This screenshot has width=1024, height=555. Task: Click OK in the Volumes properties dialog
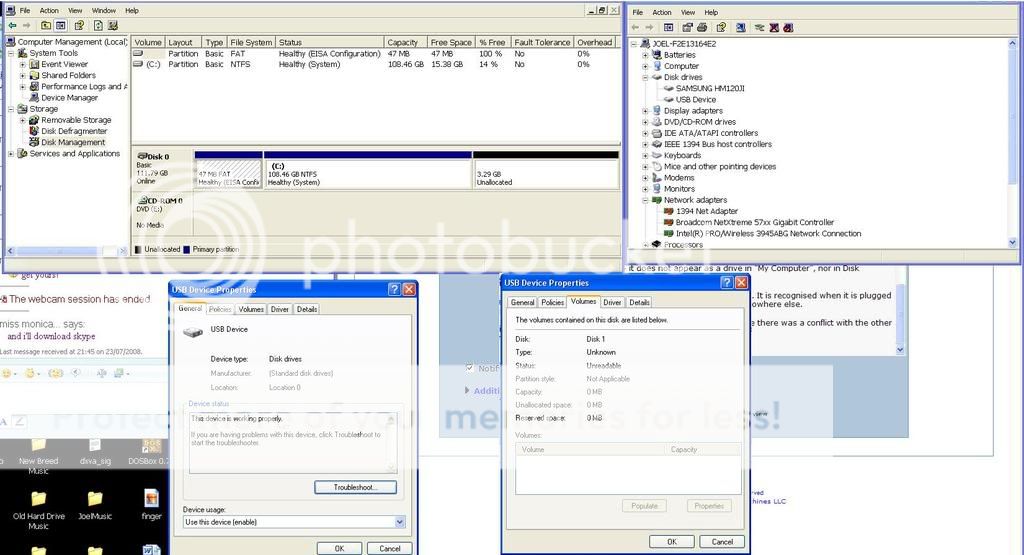pos(671,541)
